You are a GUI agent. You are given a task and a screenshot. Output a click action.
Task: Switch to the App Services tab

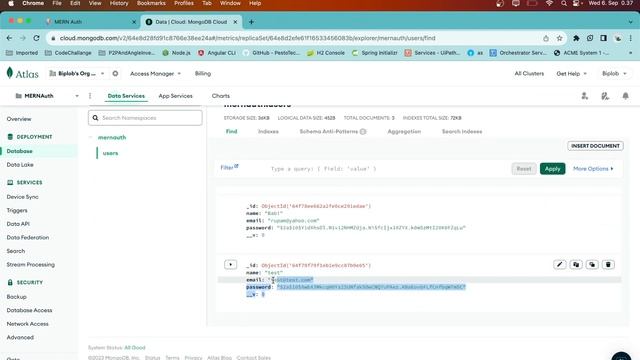pyautogui.click(x=176, y=96)
